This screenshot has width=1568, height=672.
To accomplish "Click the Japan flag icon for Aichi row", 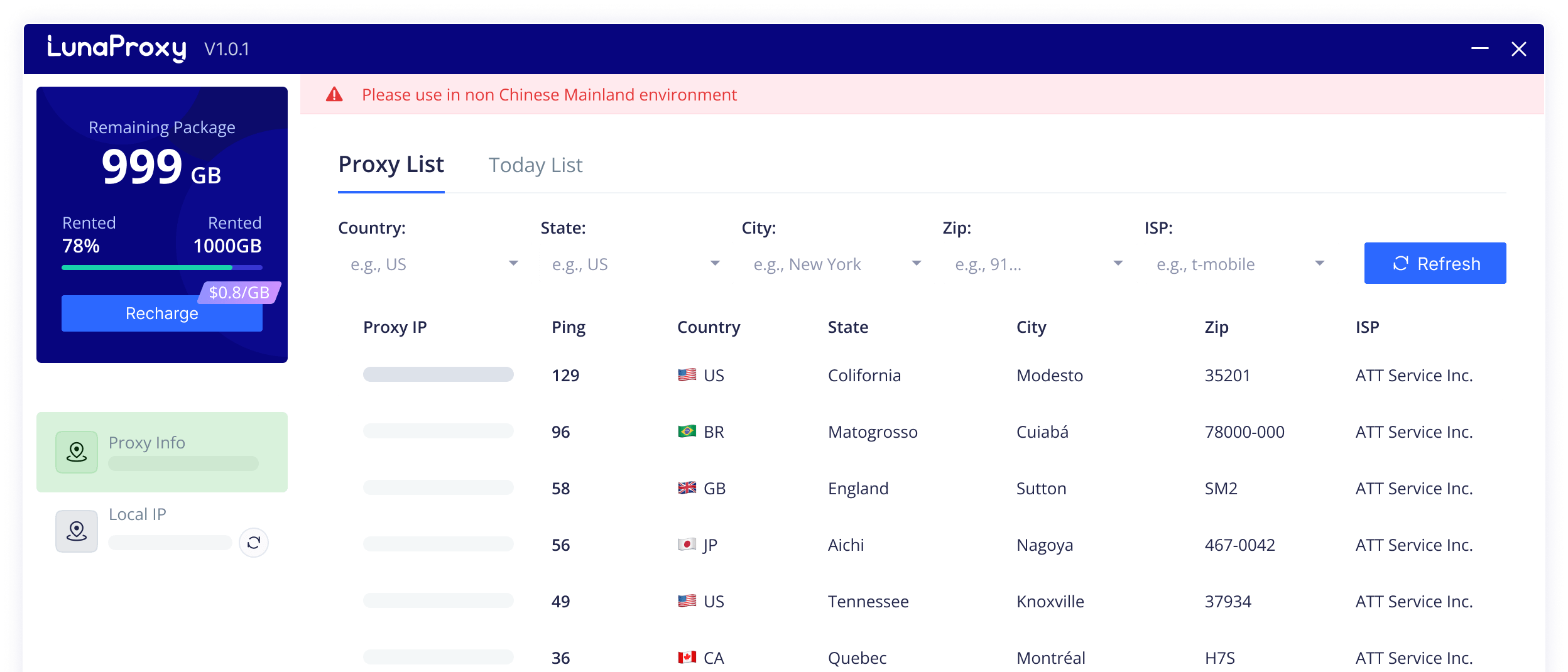I will point(687,545).
